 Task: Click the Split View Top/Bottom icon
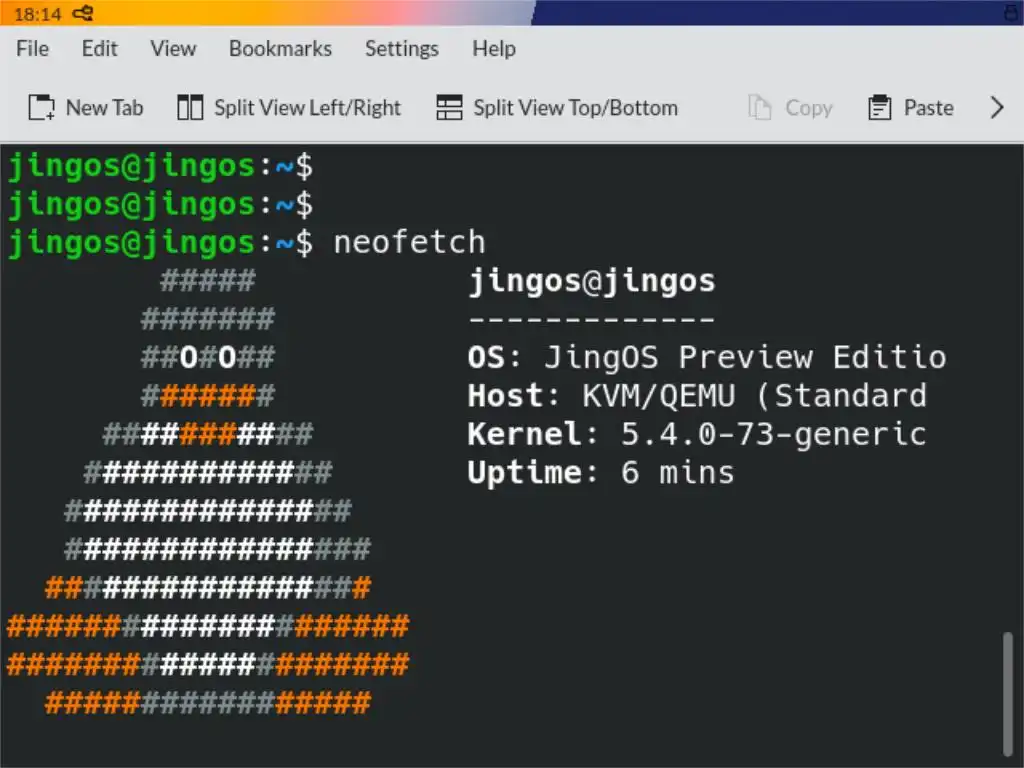pos(449,108)
